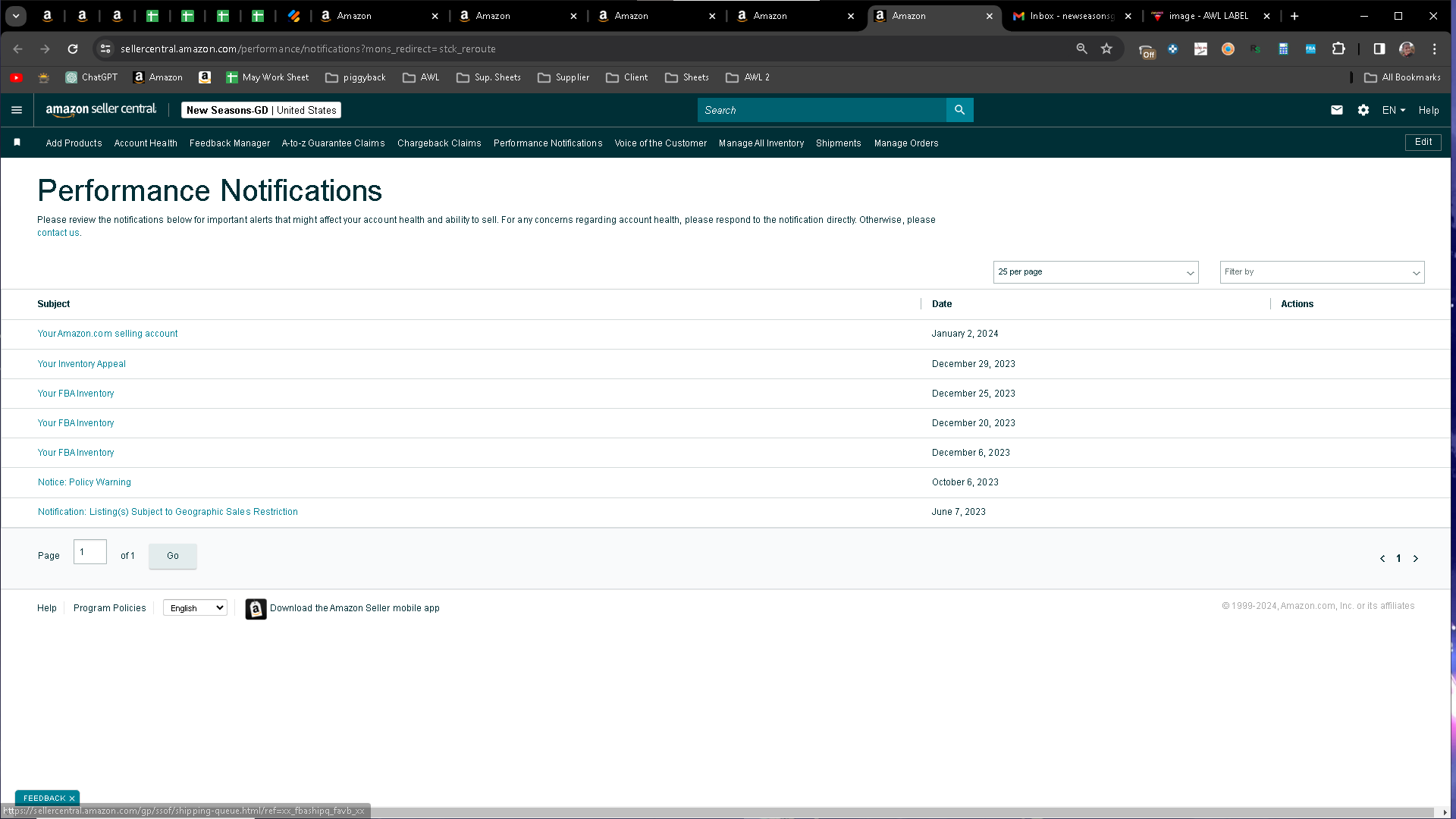Open the EN language dropdown
The width and height of the screenshot is (1456, 819).
click(1393, 111)
